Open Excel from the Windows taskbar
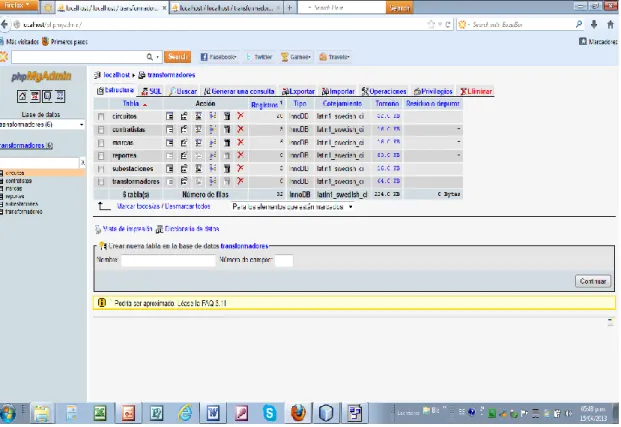The image size is (621, 427). [x=100, y=414]
